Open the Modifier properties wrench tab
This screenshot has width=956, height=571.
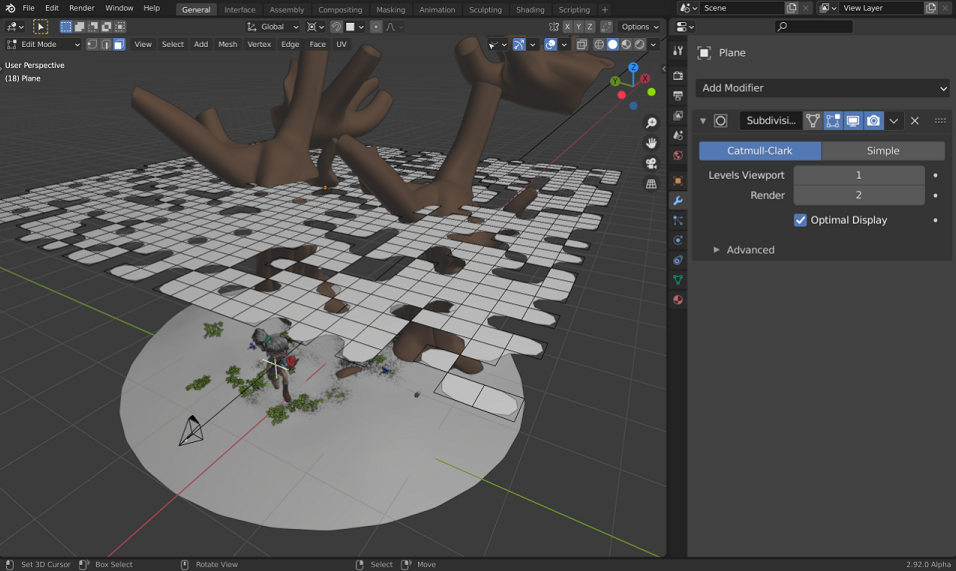tap(678, 200)
